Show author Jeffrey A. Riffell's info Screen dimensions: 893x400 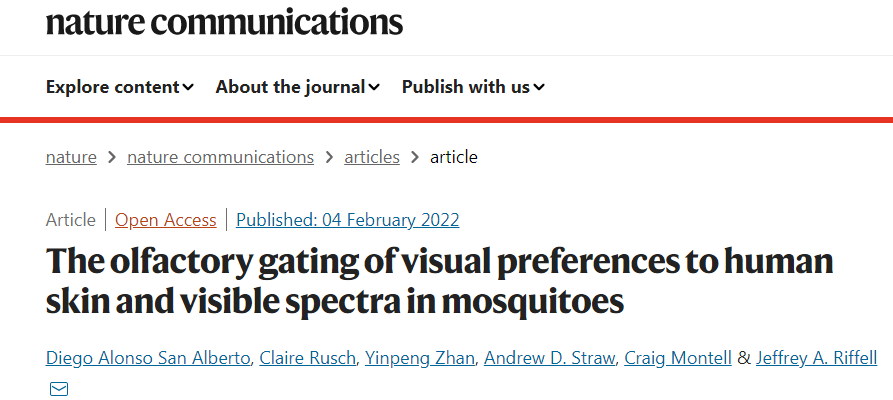coord(816,359)
